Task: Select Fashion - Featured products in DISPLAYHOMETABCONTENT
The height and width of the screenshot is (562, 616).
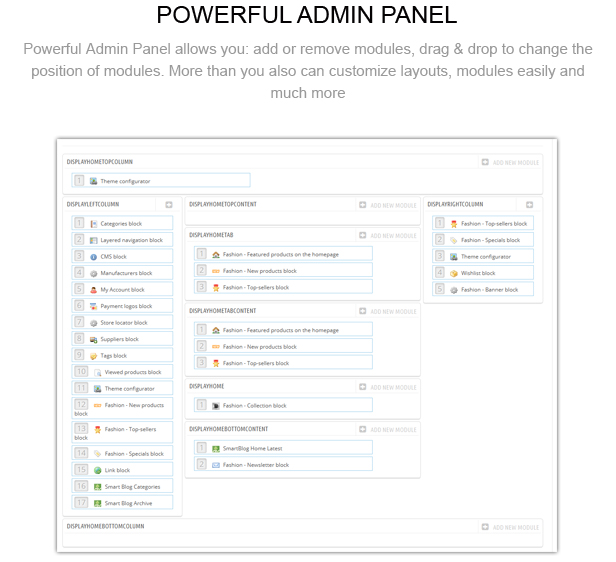Action: [x=283, y=330]
